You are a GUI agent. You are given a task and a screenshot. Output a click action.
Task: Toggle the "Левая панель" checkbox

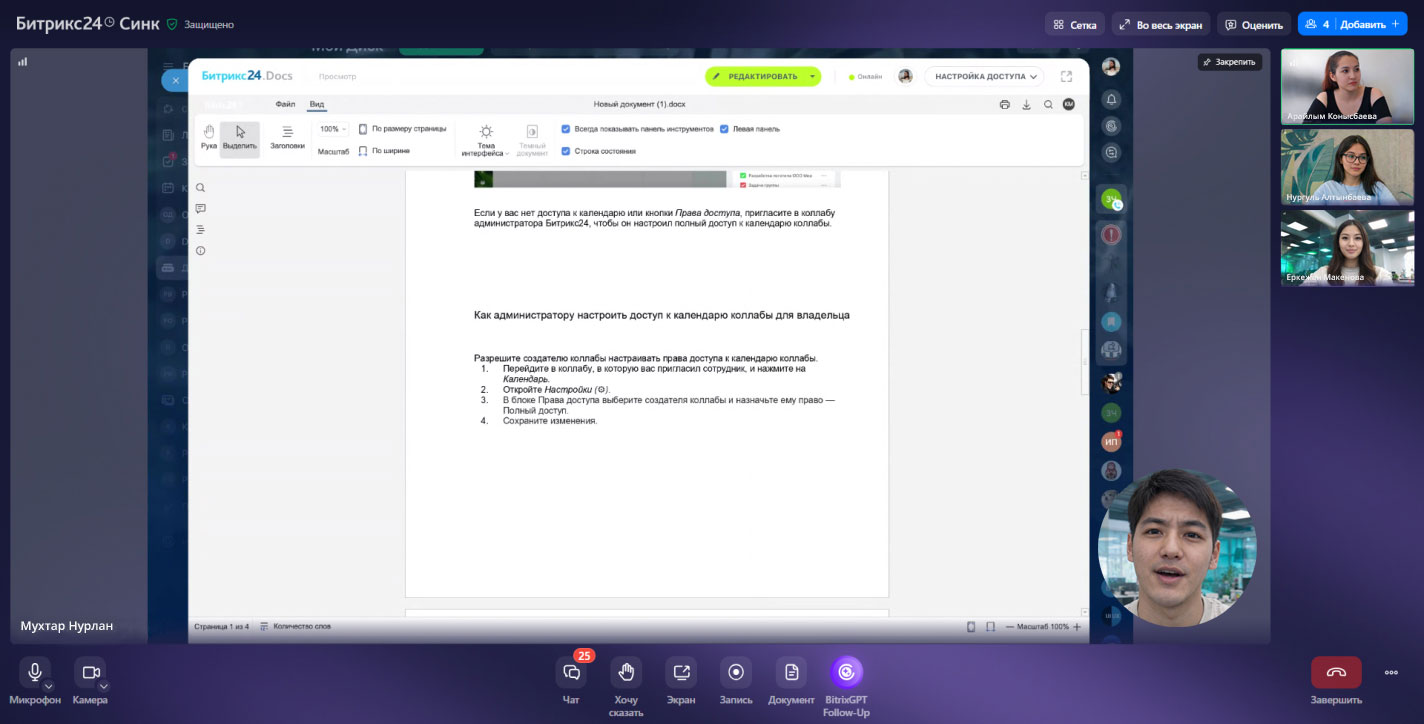tap(724, 129)
